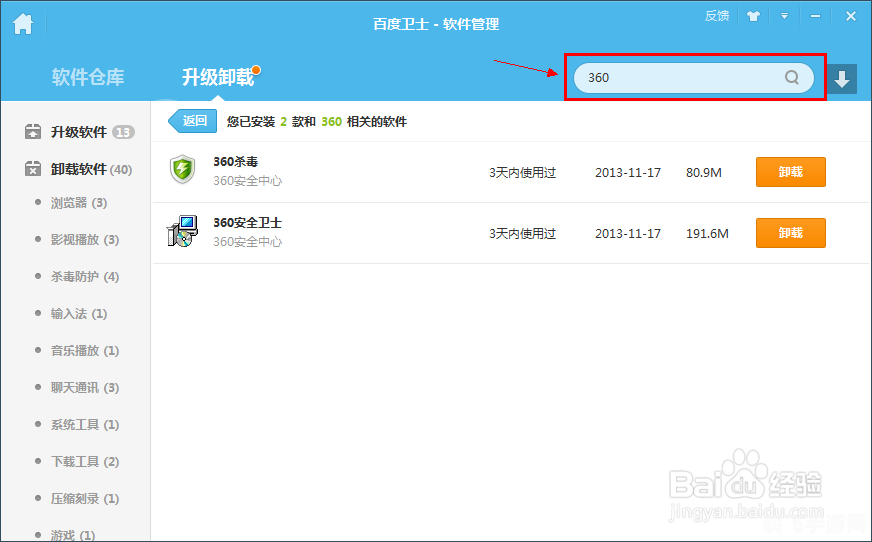Click the 360杀毒 software name
Viewport: 872px width, 542px height.
click(236, 162)
